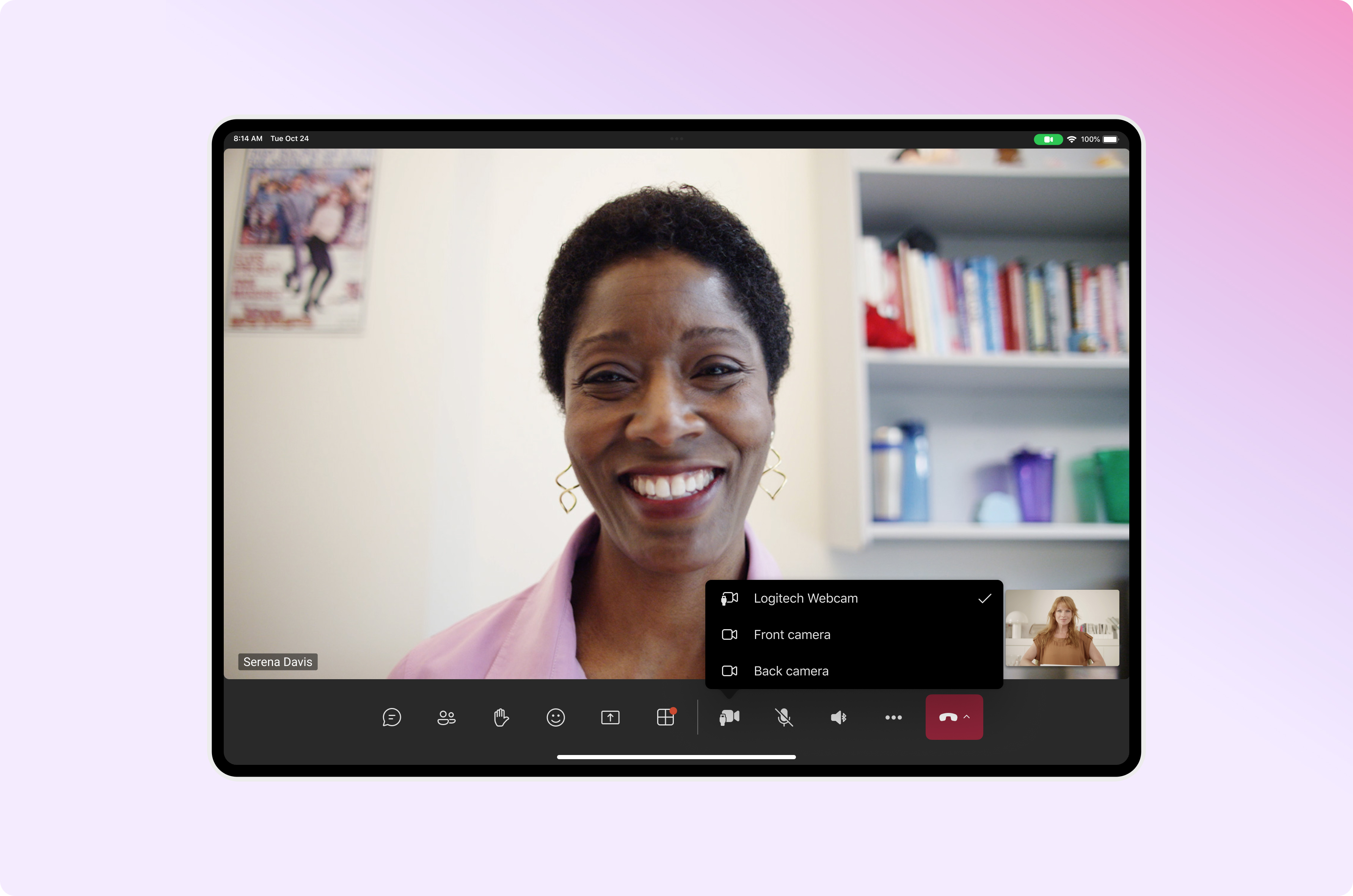Click the share screen icon
The height and width of the screenshot is (896, 1353).
[x=610, y=717]
